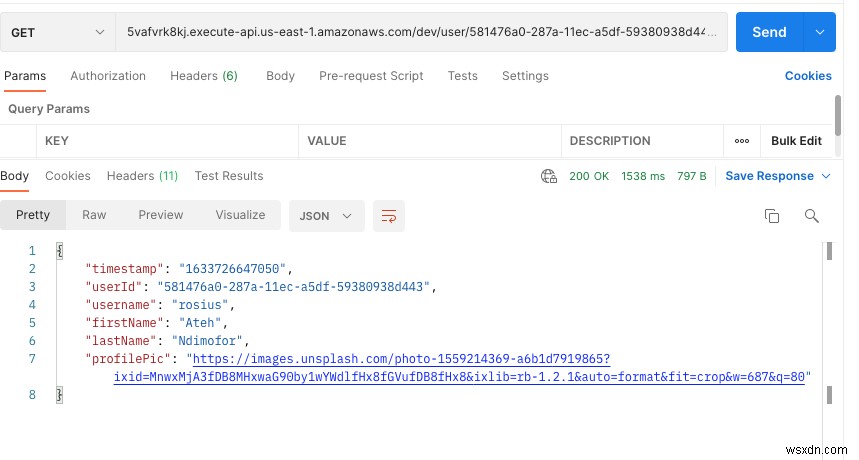Switch to the Visualize view
This screenshot has height=460, width=859.
(x=240, y=215)
